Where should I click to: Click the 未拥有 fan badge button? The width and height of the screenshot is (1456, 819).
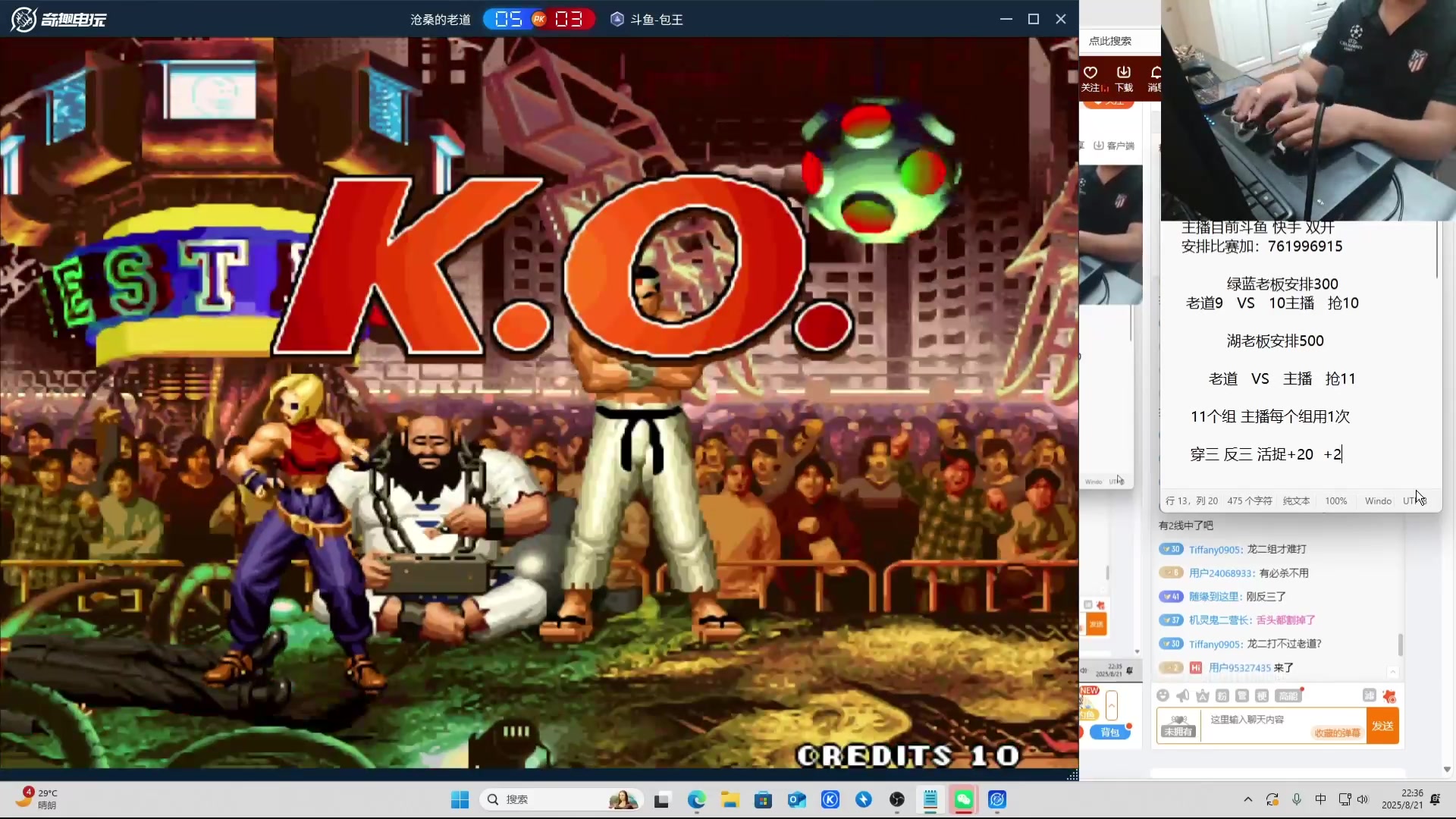tap(1178, 726)
